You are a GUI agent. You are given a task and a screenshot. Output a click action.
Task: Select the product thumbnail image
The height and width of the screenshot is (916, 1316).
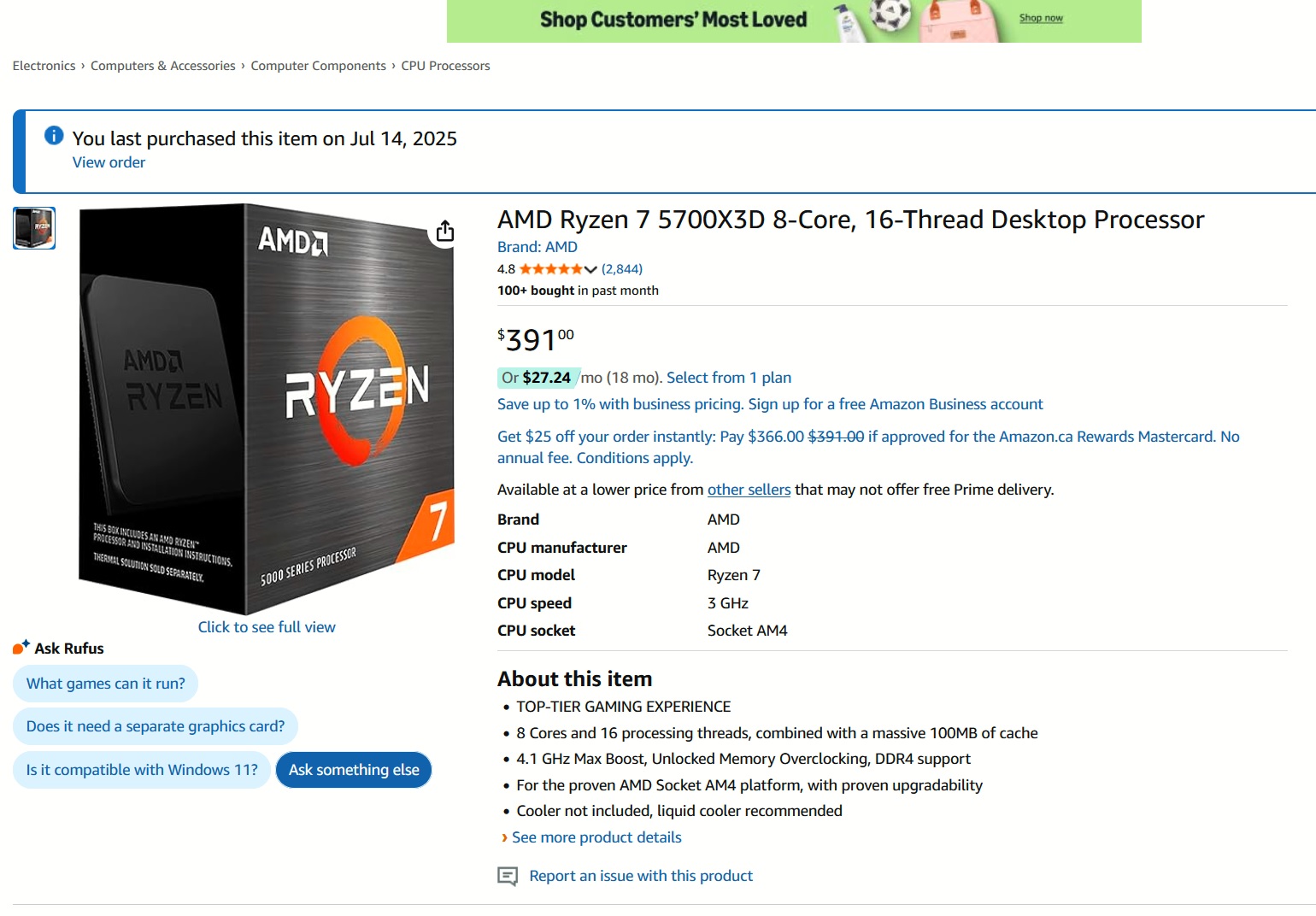point(34,228)
